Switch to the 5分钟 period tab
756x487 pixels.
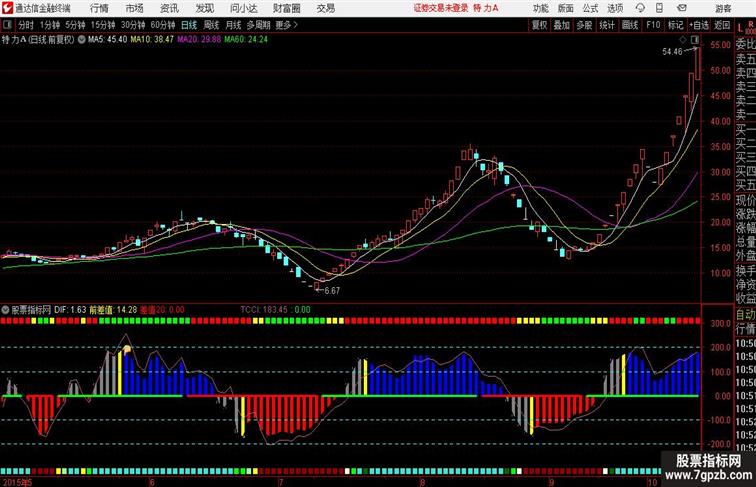(x=75, y=25)
